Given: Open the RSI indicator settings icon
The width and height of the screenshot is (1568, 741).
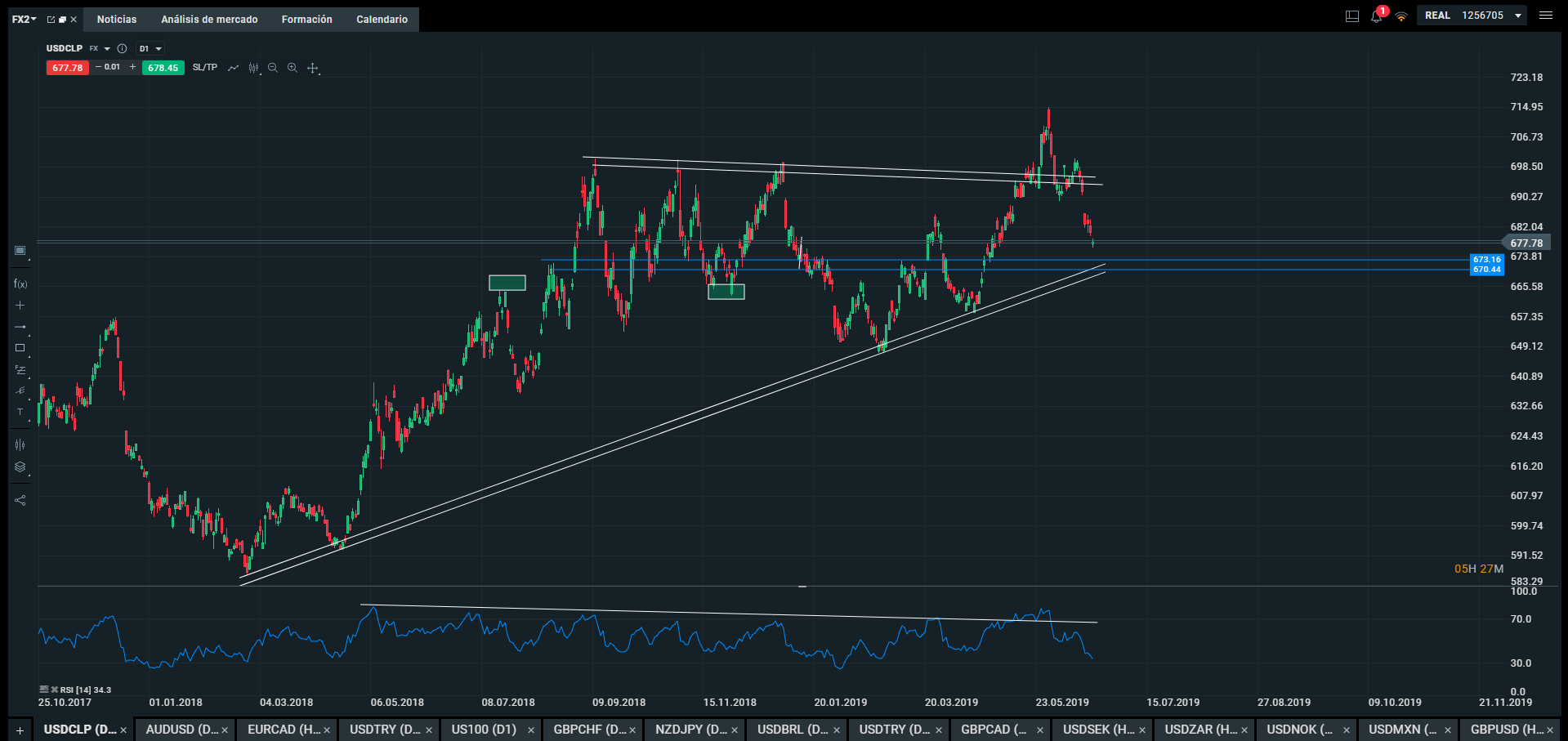Looking at the screenshot, I should tap(44, 690).
